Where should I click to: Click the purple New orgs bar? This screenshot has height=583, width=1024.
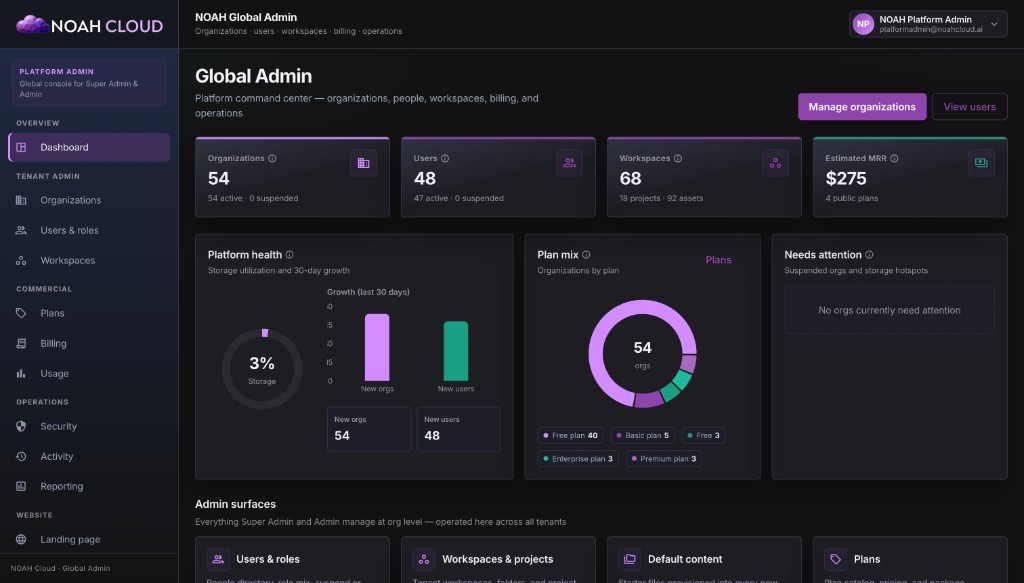click(377, 347)
